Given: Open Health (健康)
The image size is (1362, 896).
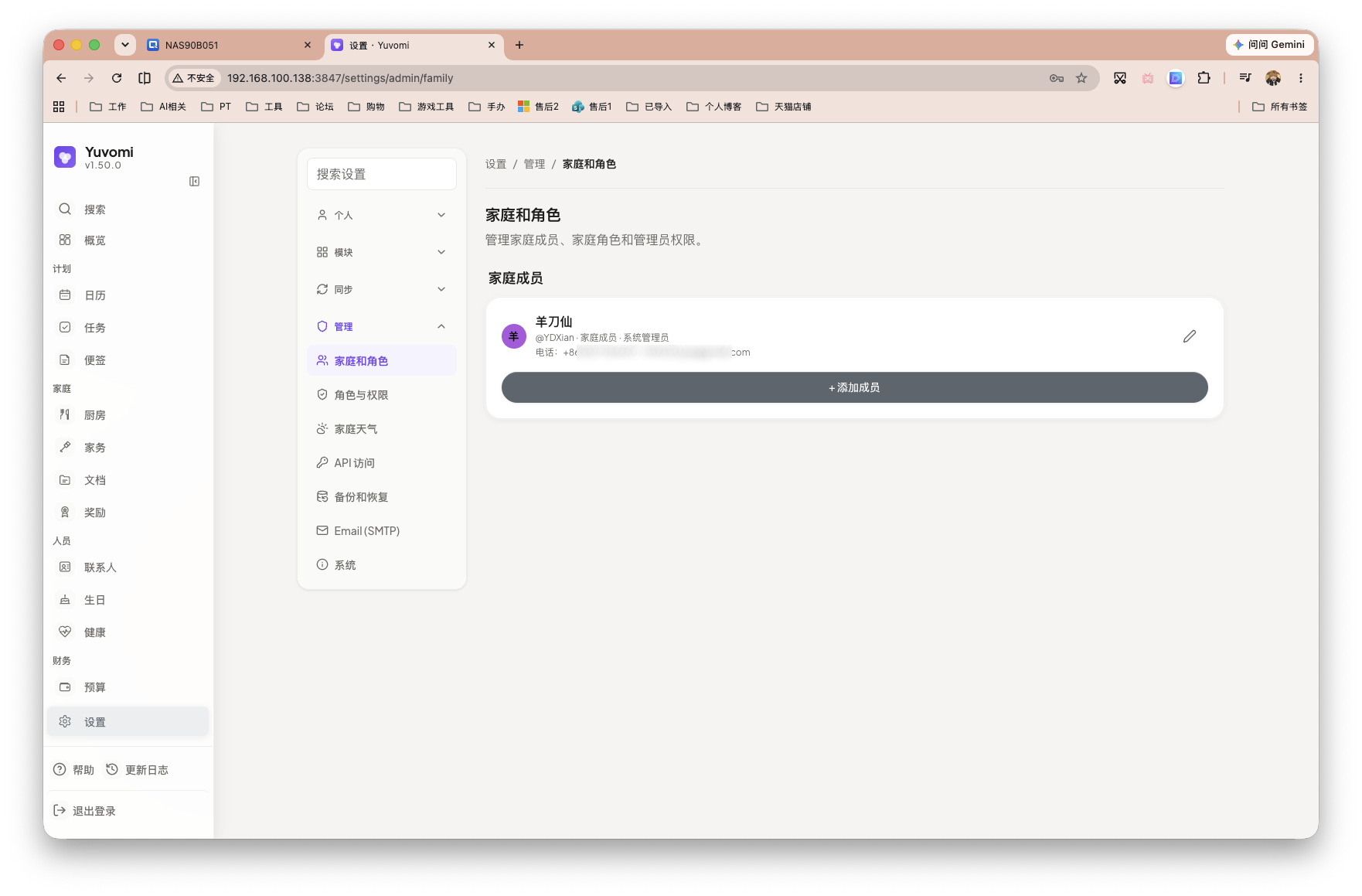Looking at the screenshot, I should click(x=128, y=632).
